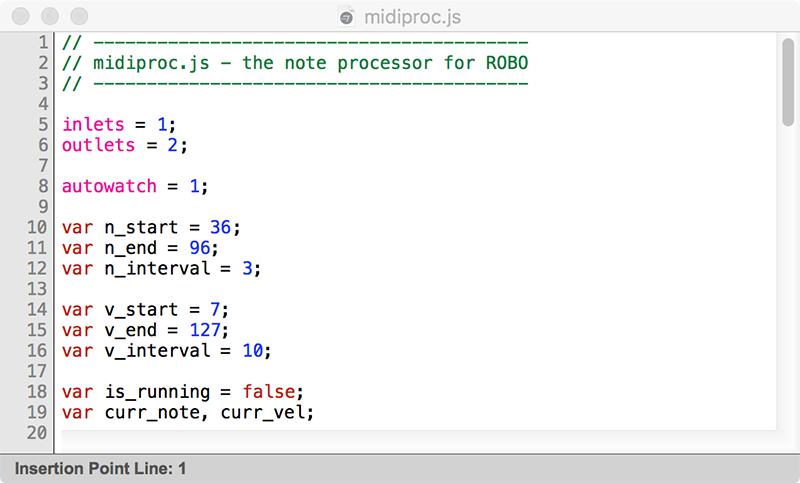The width and height of the screenshot is (800, 483).
Task: Click the word 'inlets' on line 5
Action: click(93, 124)
